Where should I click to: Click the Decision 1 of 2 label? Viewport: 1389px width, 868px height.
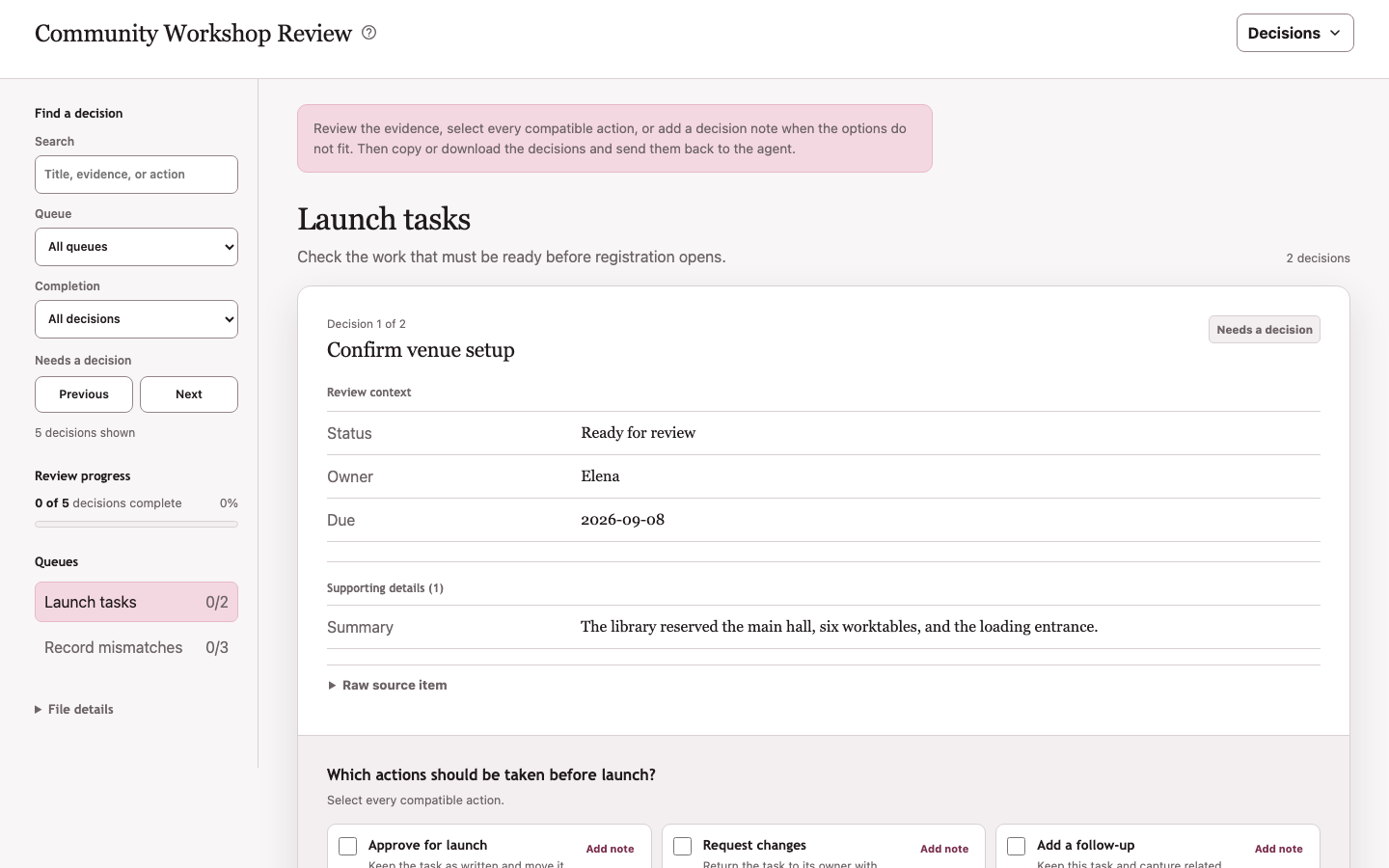[367, 324]
